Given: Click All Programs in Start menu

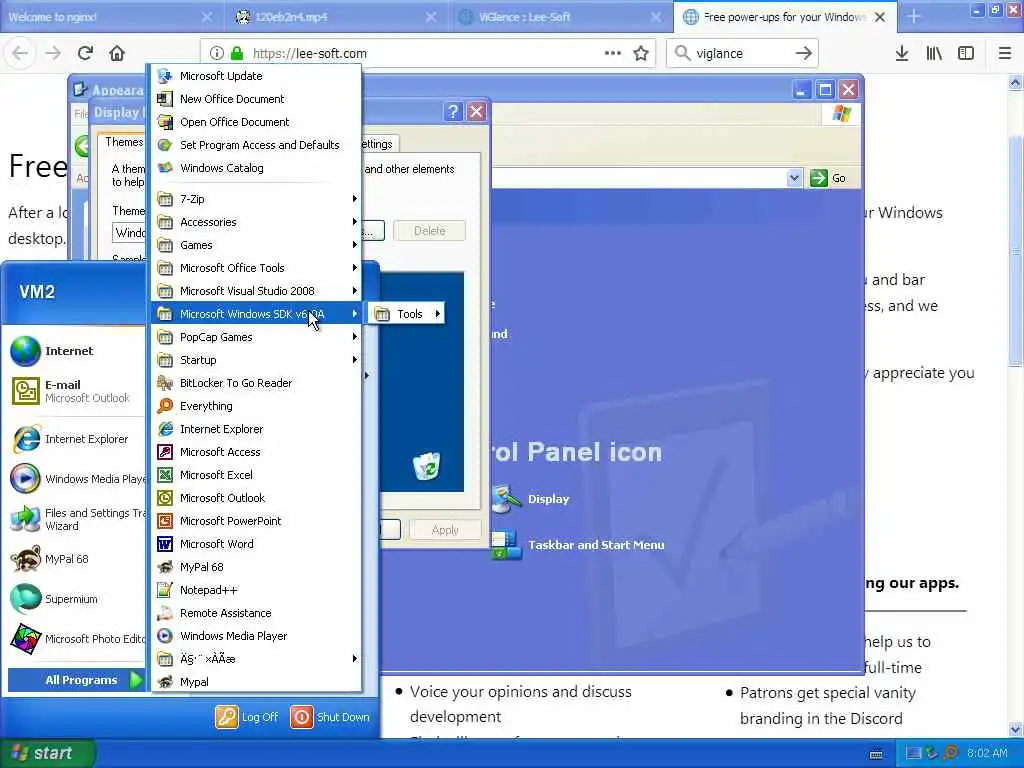Looking at the screenshot, I should (x=76, y=680).
